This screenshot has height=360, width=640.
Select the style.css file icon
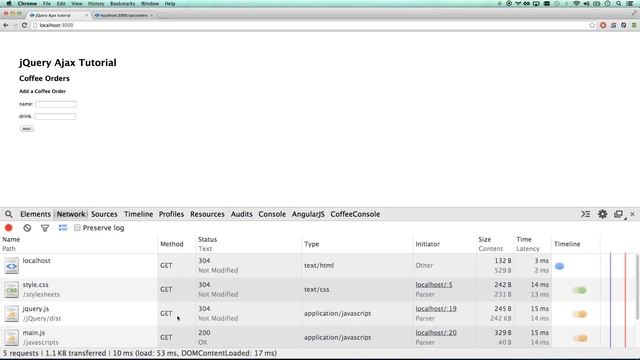[11, 290]
